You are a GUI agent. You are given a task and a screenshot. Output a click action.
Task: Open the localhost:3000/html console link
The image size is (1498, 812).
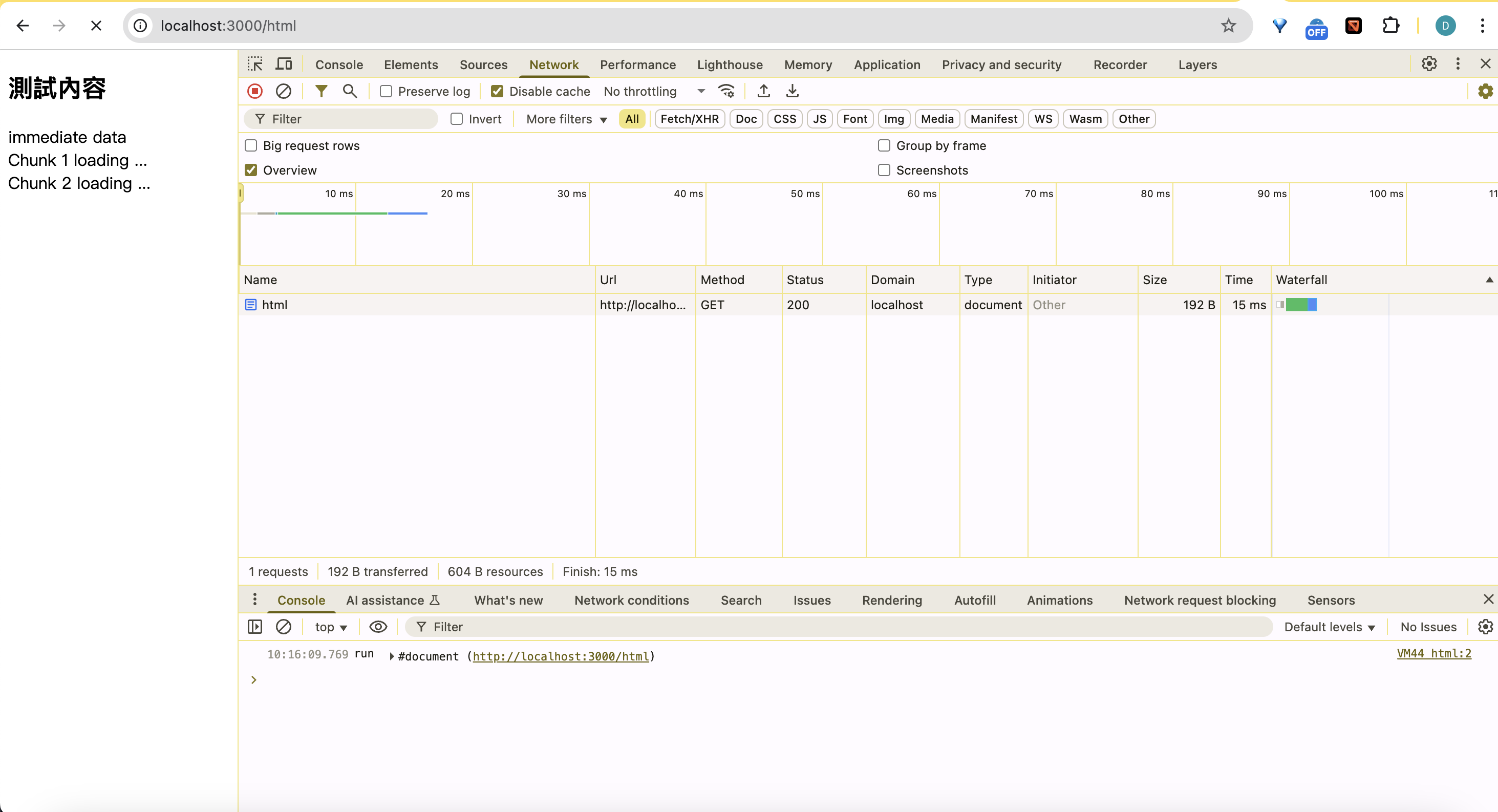pos(561,656)
